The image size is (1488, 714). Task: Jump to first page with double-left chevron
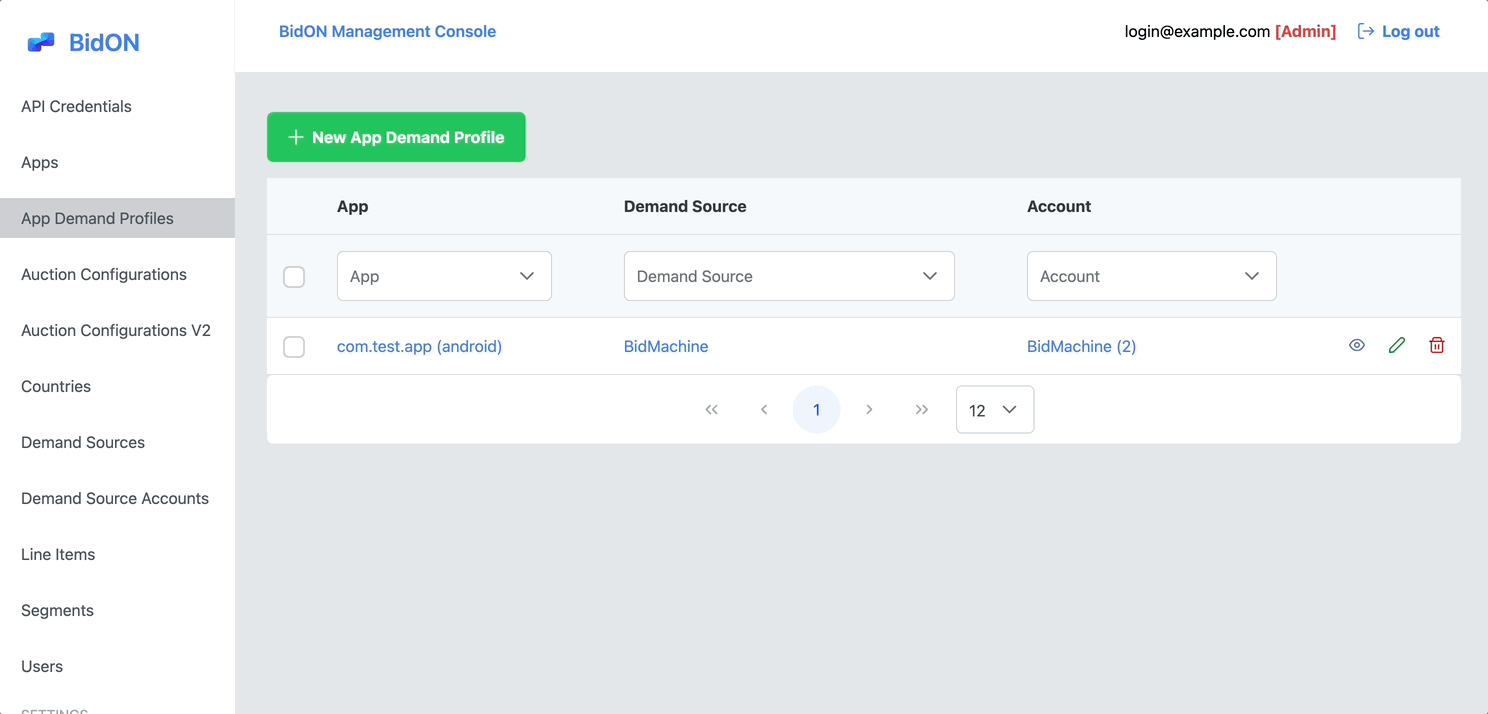click(x=712, y=409)
